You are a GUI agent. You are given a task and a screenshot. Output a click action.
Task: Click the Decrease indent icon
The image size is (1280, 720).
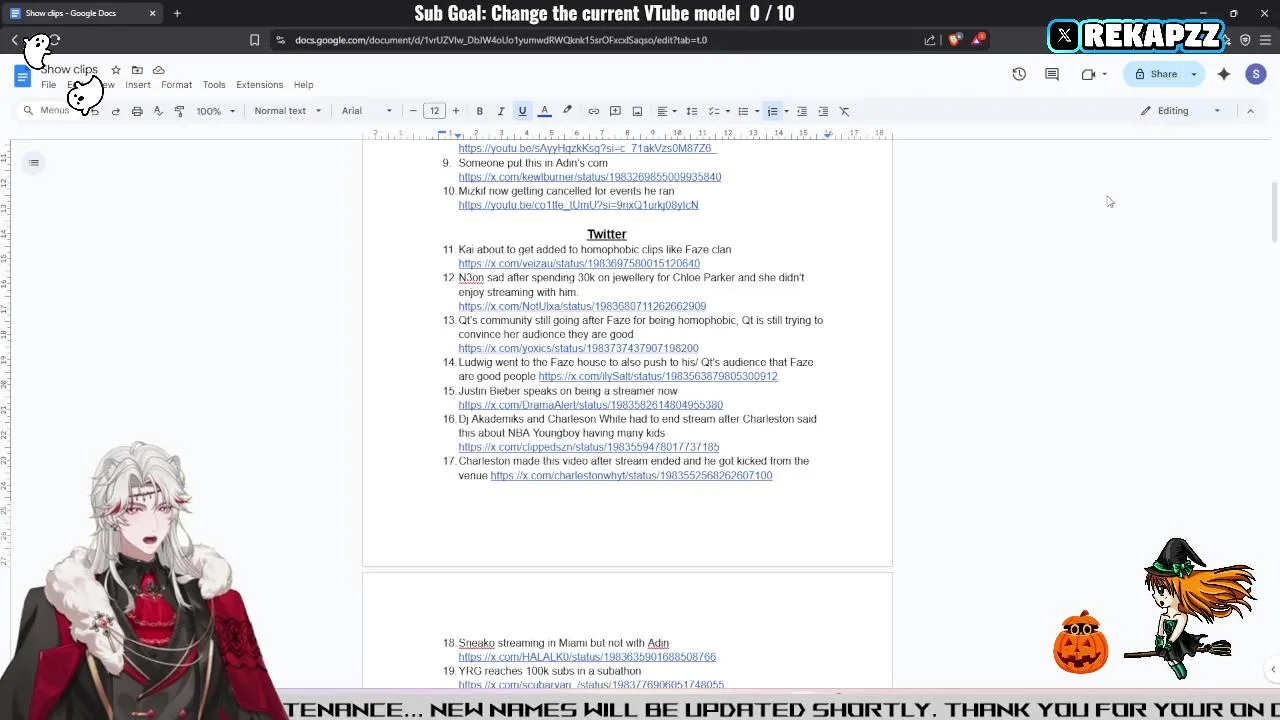801,111
